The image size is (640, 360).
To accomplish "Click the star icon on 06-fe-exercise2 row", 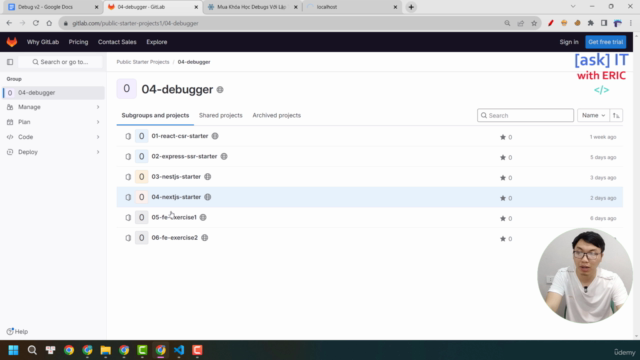I will pos(503,239).
